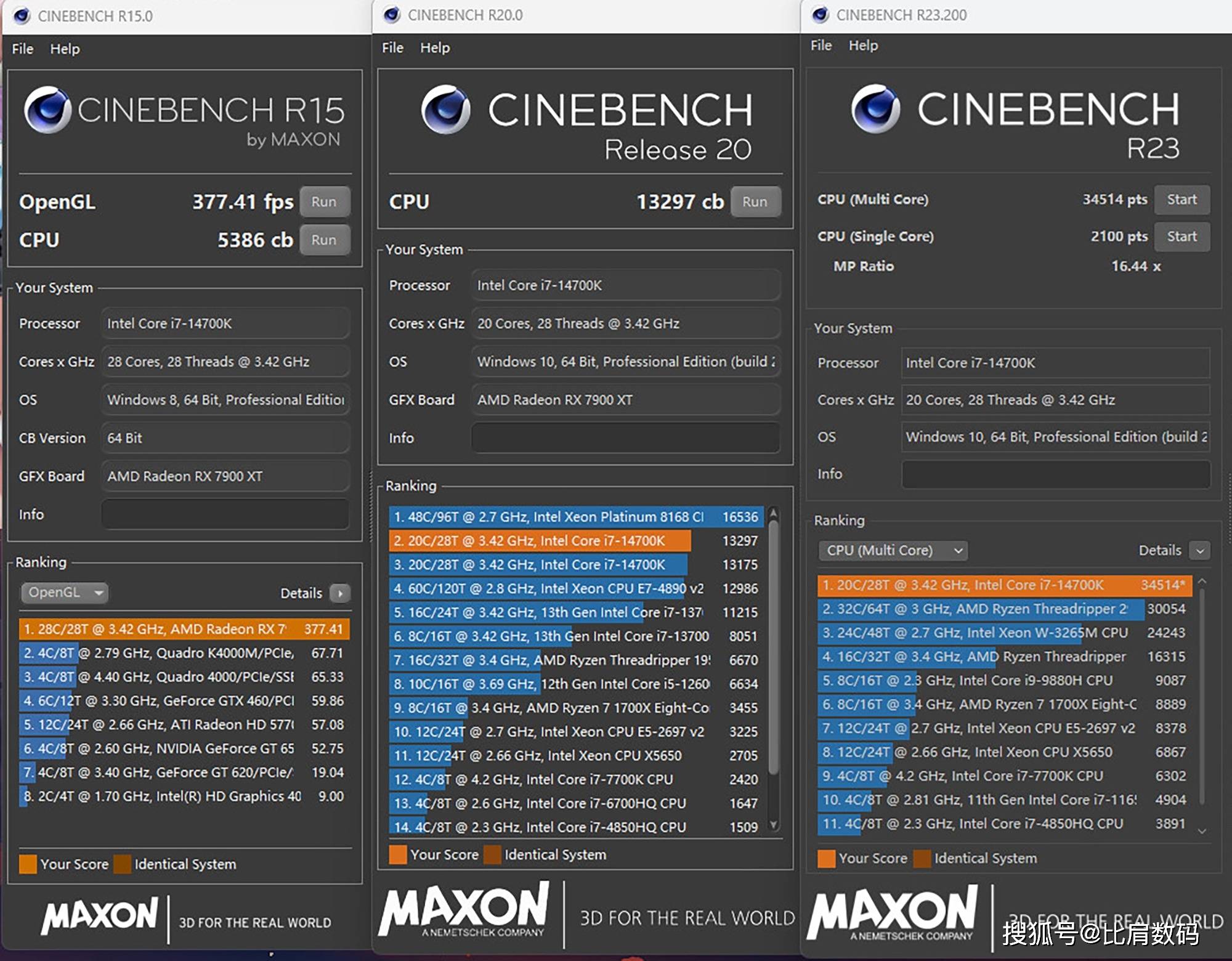The width and height of the screenshot is (1232, 961).
Task: Expand Details chevron in R23 ranking
Action: click(1199, 550)
